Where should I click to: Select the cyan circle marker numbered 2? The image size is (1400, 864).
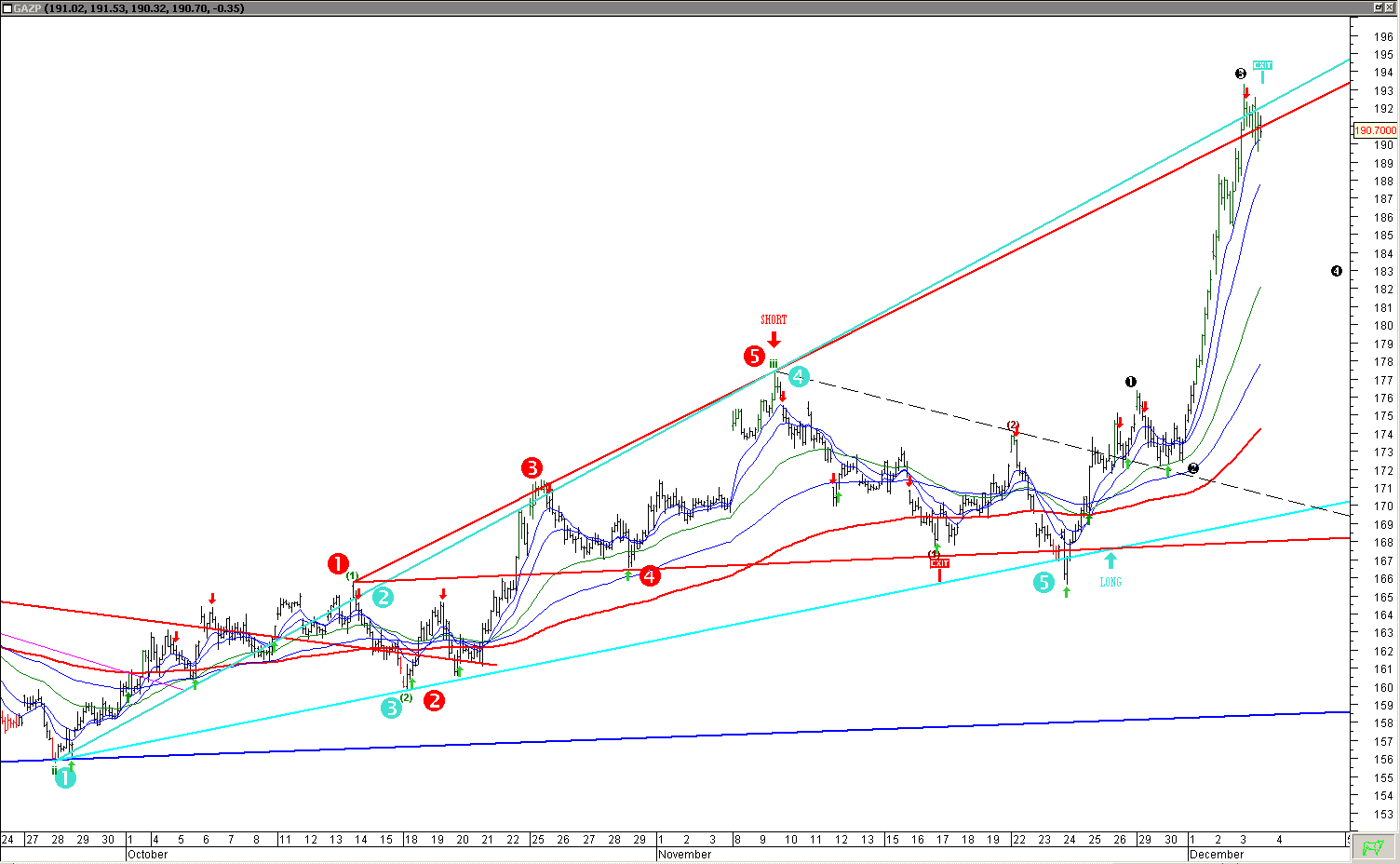383,598
